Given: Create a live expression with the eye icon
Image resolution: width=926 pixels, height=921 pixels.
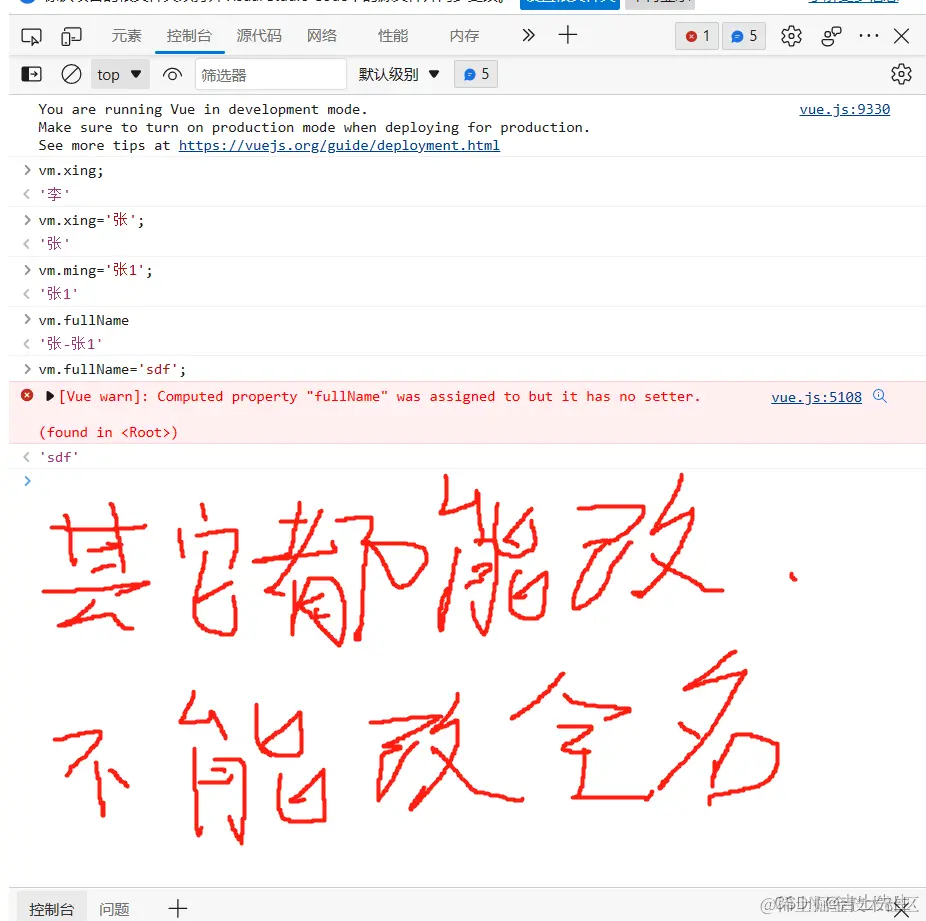Looking at the screenshot, I should pos(171,73).
